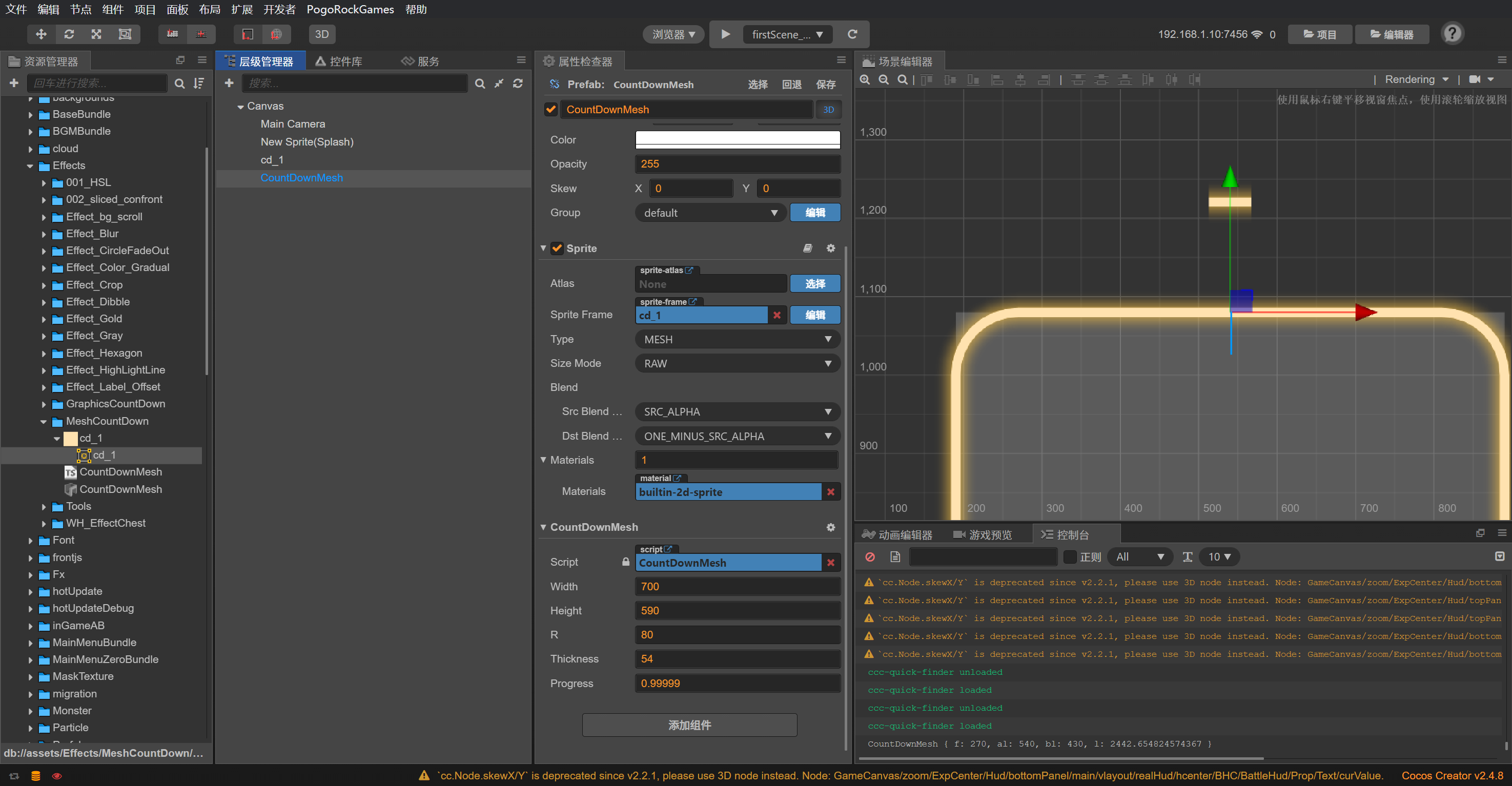Click the 添加组件 button
The width and height of the screenshot is (1512, 786).
click(x=689, y=725)
